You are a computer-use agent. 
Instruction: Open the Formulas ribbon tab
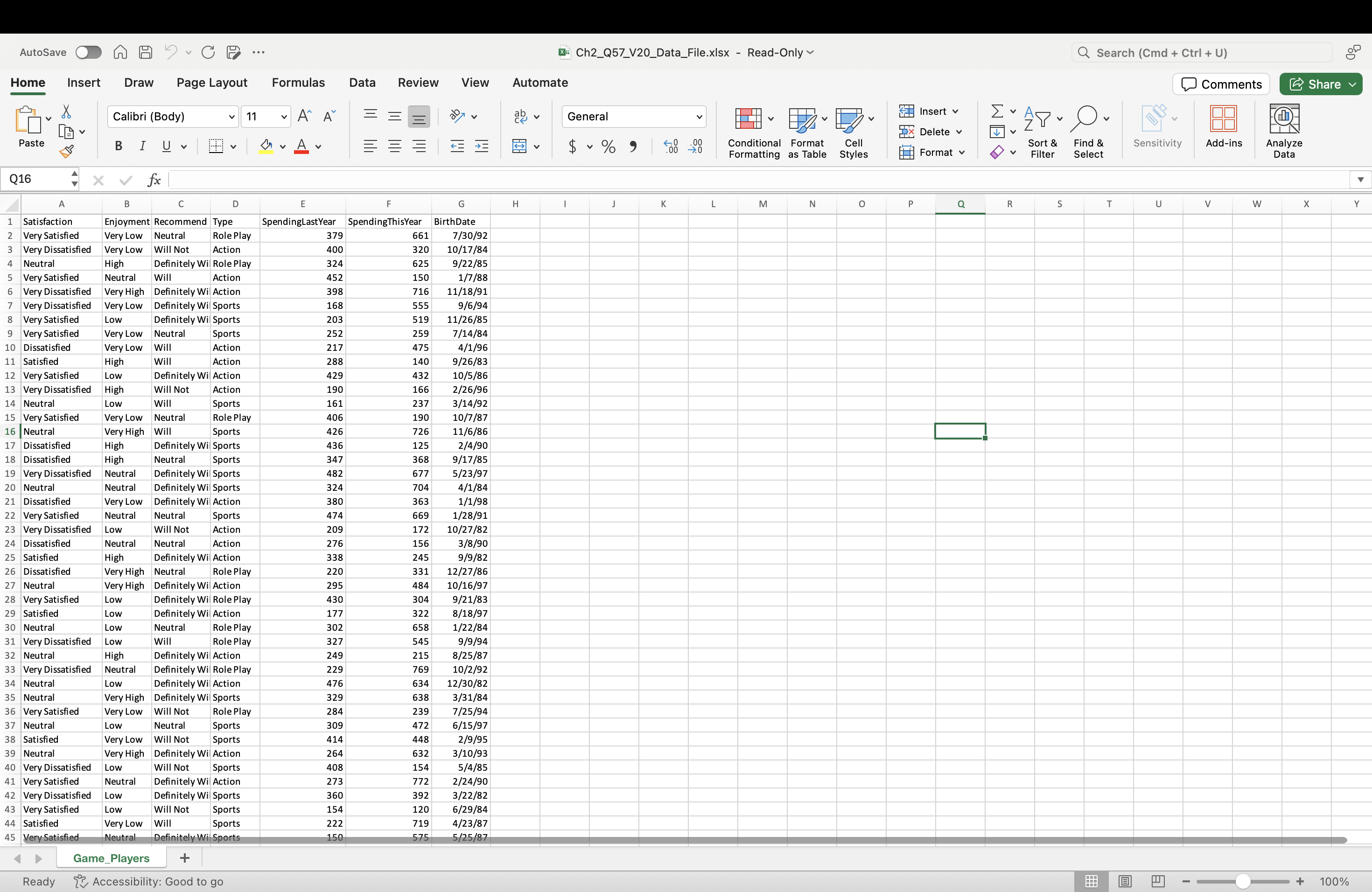(298, 83)
